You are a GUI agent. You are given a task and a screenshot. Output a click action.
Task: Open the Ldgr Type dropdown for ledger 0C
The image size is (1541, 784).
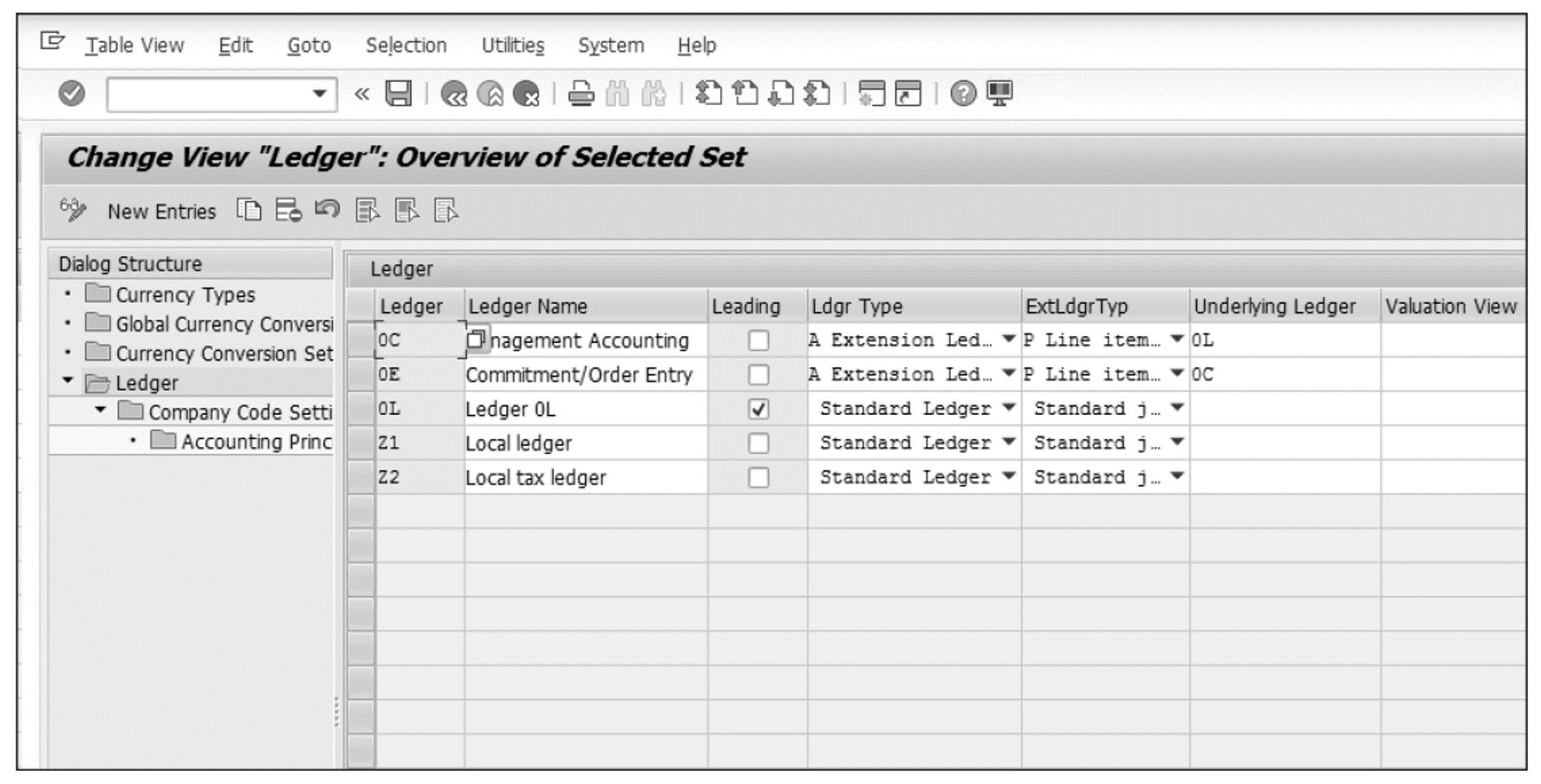[1008, 340]
